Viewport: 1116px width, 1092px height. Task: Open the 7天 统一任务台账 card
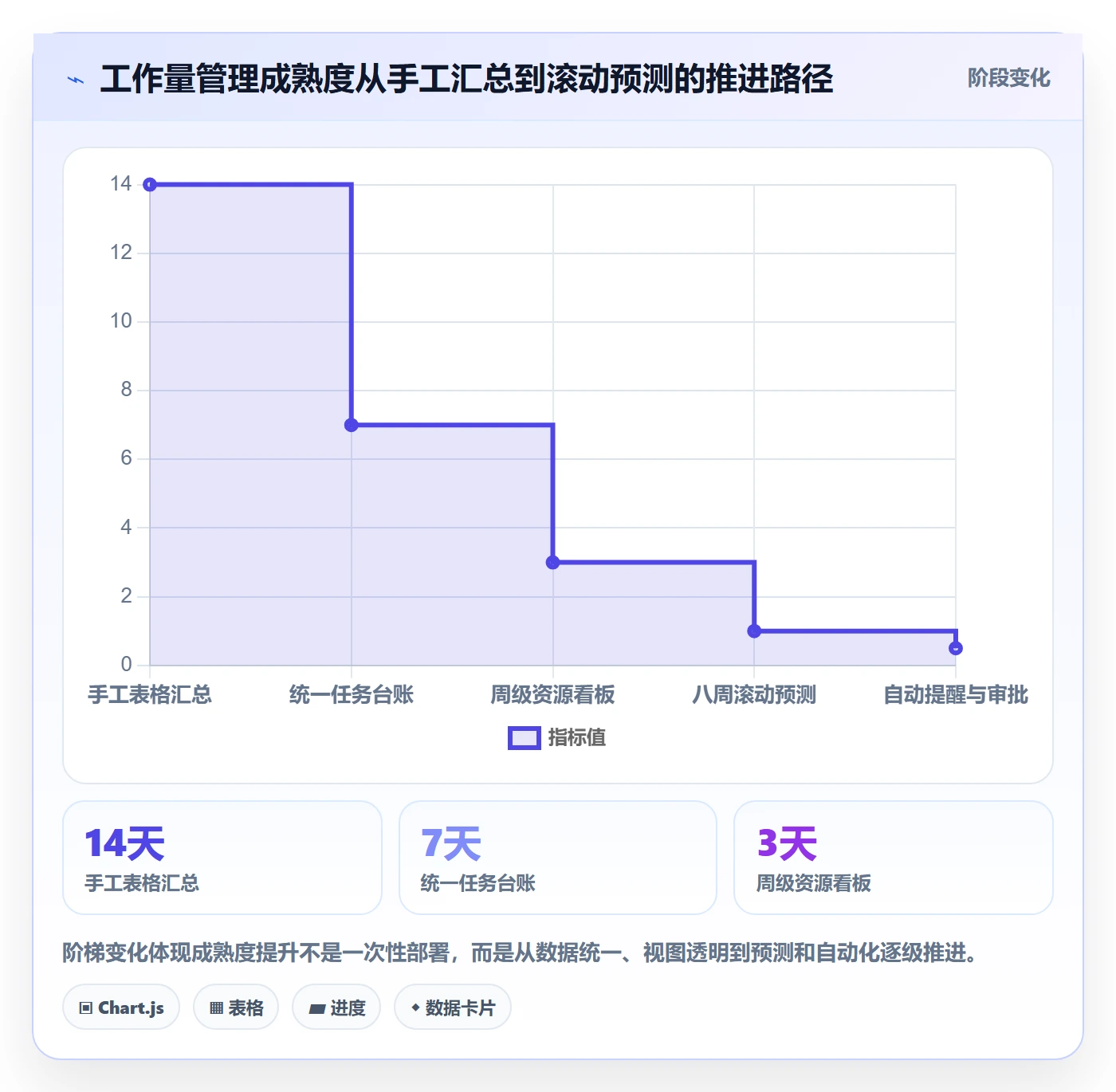point(558,858)
